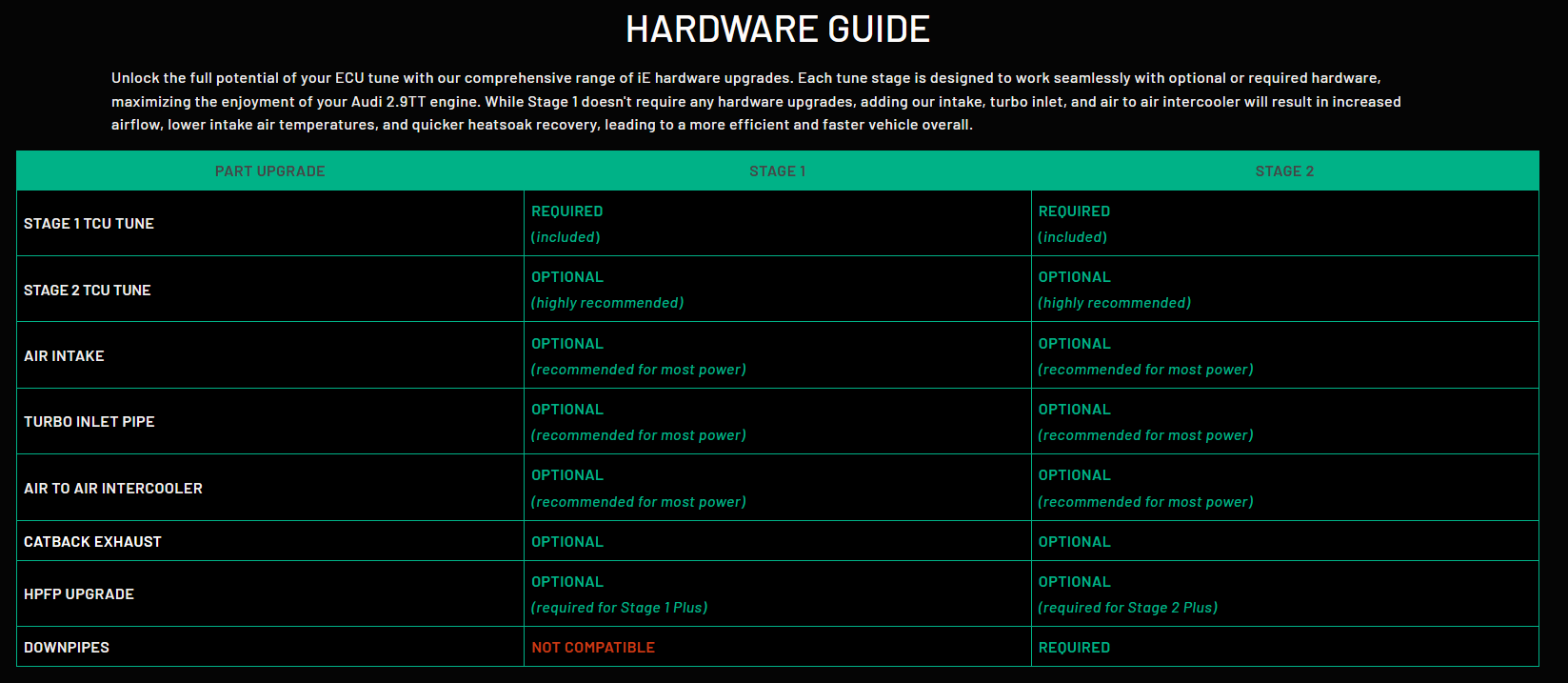The height and width of the screenshot is (683, 1568).
Task: Click "highly recommended" in the Stage 1 column
Action: [607, 303]
